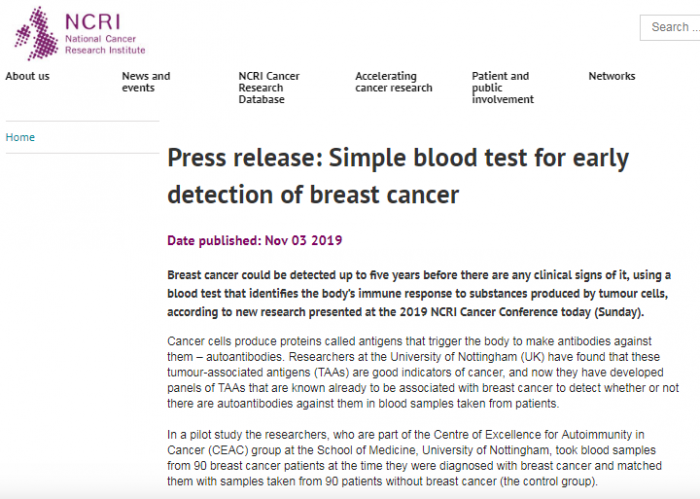
Task: Click the Date published Nov 03 2019 line
Action: click(255, 240)
